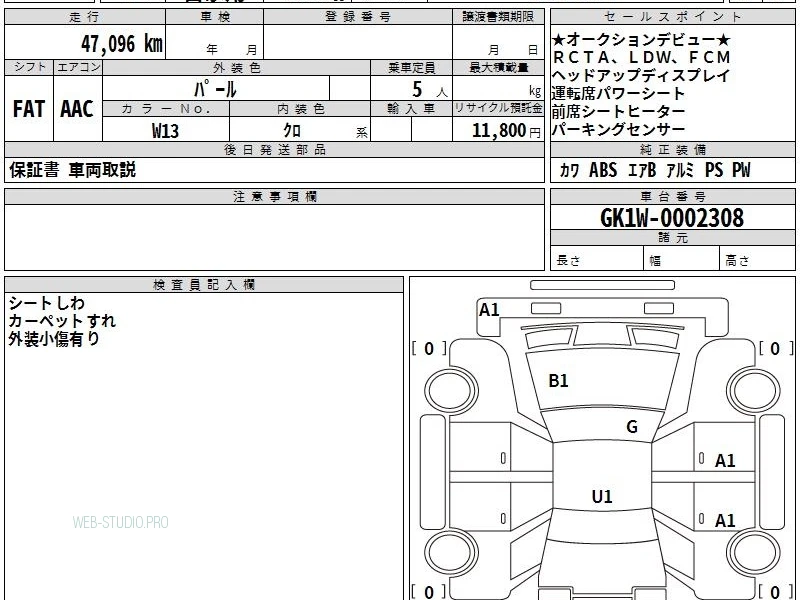Click the 純正装備 header
Screen dimensions: 800x600
(672, 149)
